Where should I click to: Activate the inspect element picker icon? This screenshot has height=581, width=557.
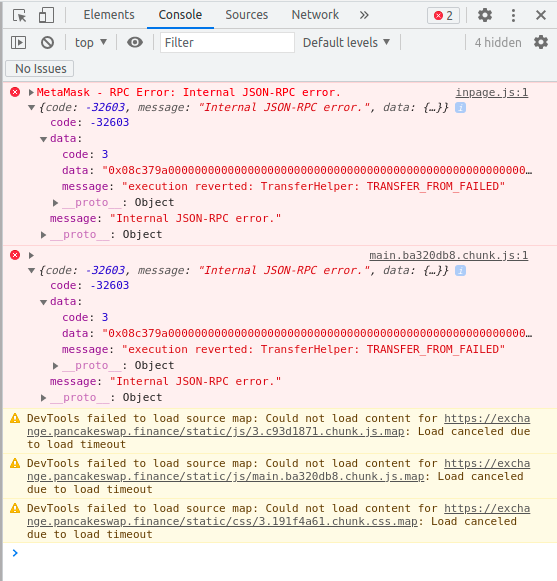coord(19,16)
